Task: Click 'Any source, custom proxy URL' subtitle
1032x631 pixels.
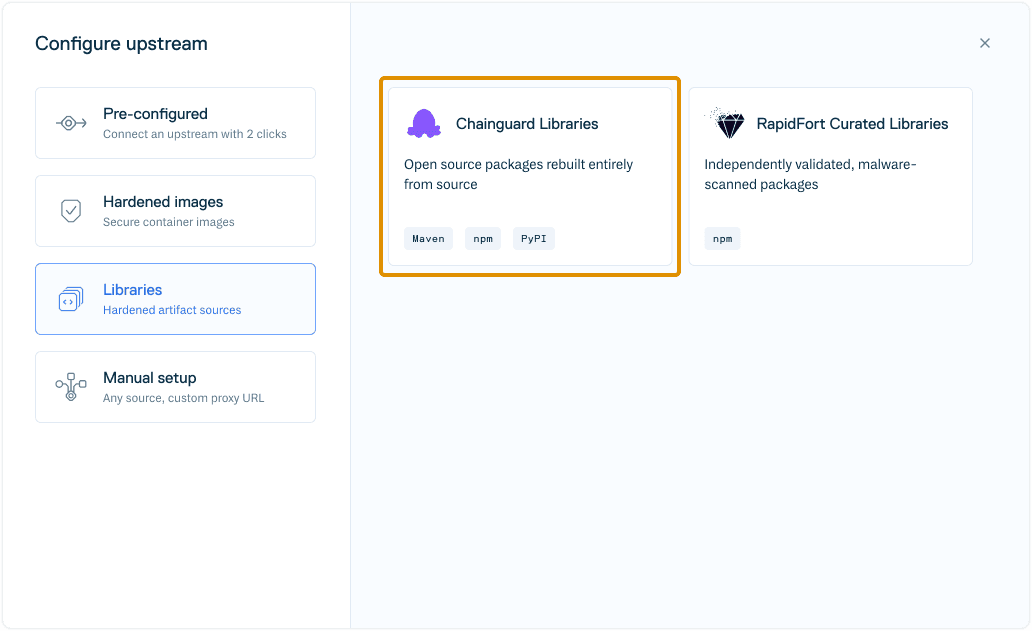Action: 184,398
